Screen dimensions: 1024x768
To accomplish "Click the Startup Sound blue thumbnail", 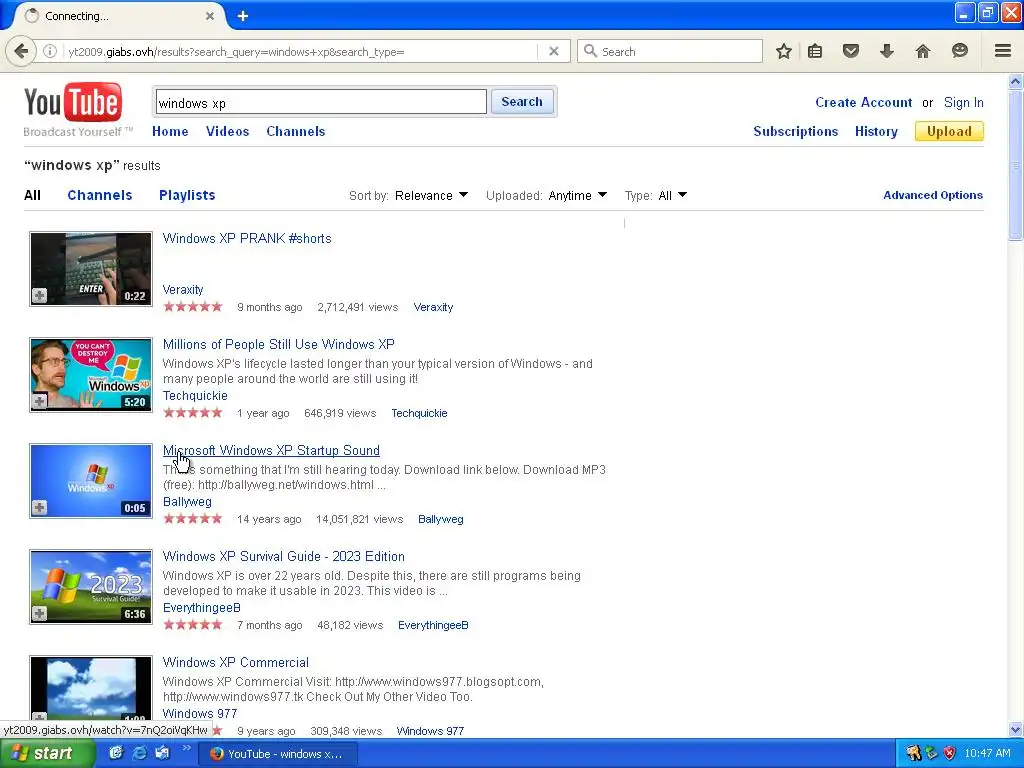I will 91,481.
